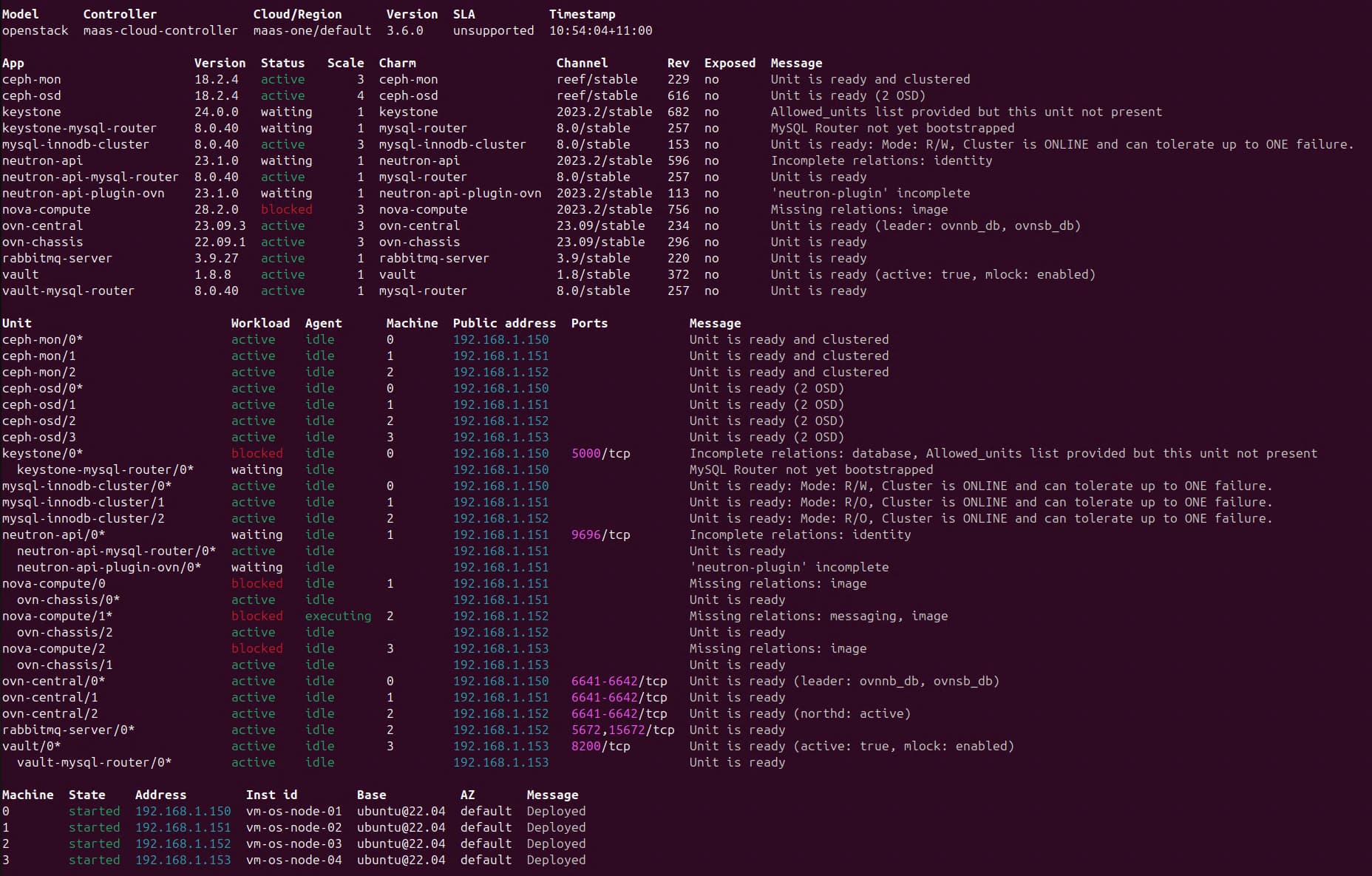
Task: Click the 5000/tcp port of keystone/0
Action: click(600, 453)
